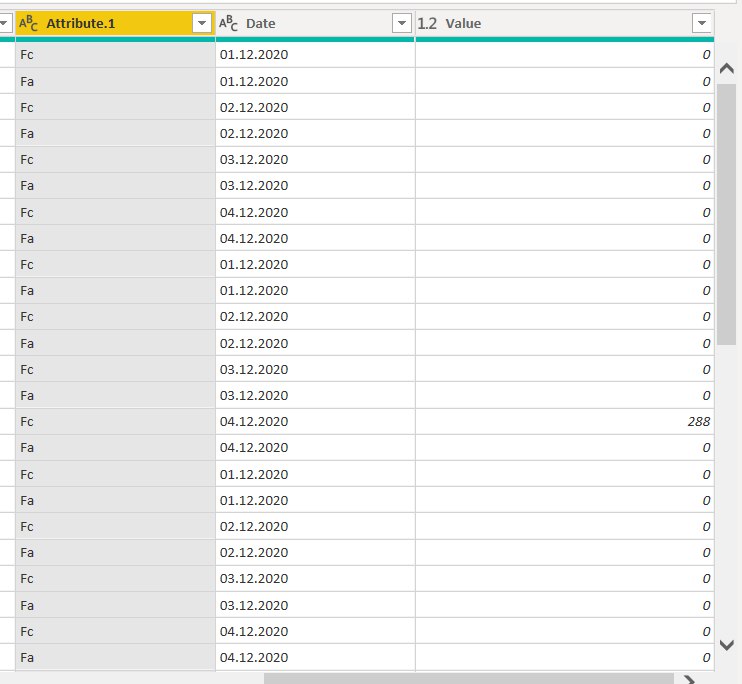
Task: Open the Date column filter dropdown
Action: pyautogui.click(x=402, y=23)
